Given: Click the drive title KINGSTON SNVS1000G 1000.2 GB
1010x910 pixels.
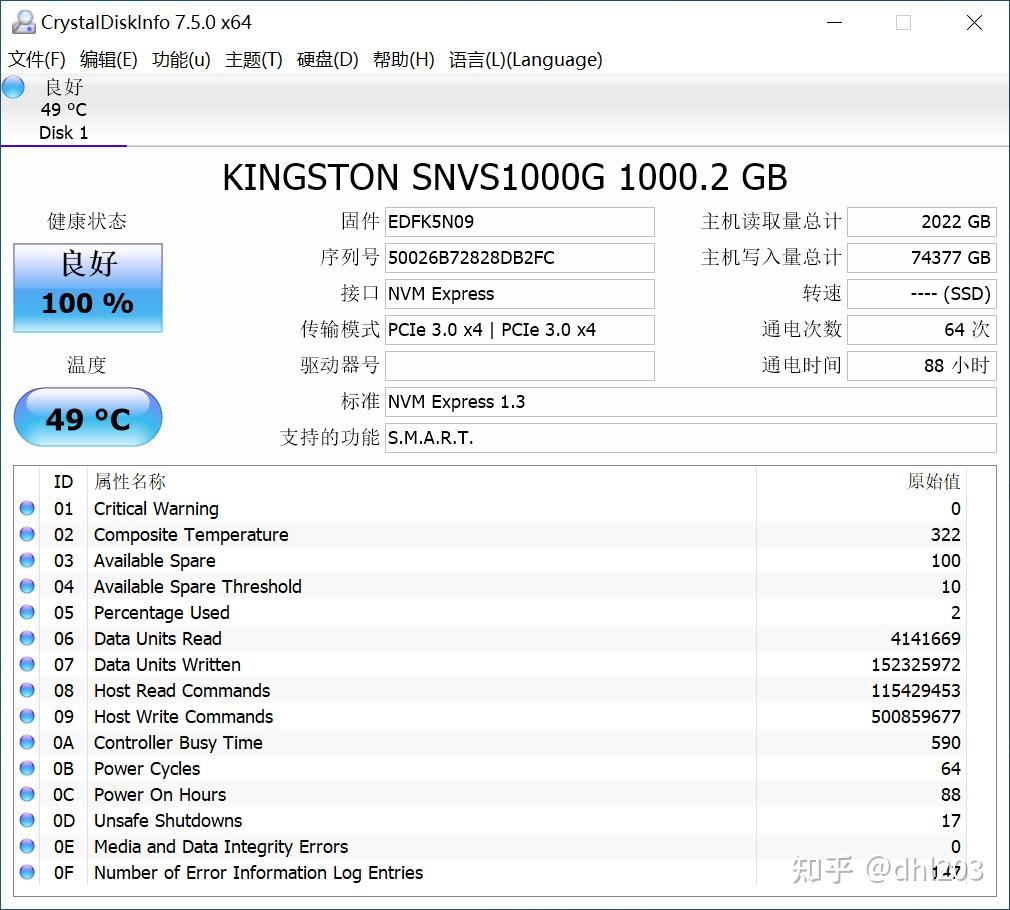Looking at the screenshot, I should tap(505, 177).
